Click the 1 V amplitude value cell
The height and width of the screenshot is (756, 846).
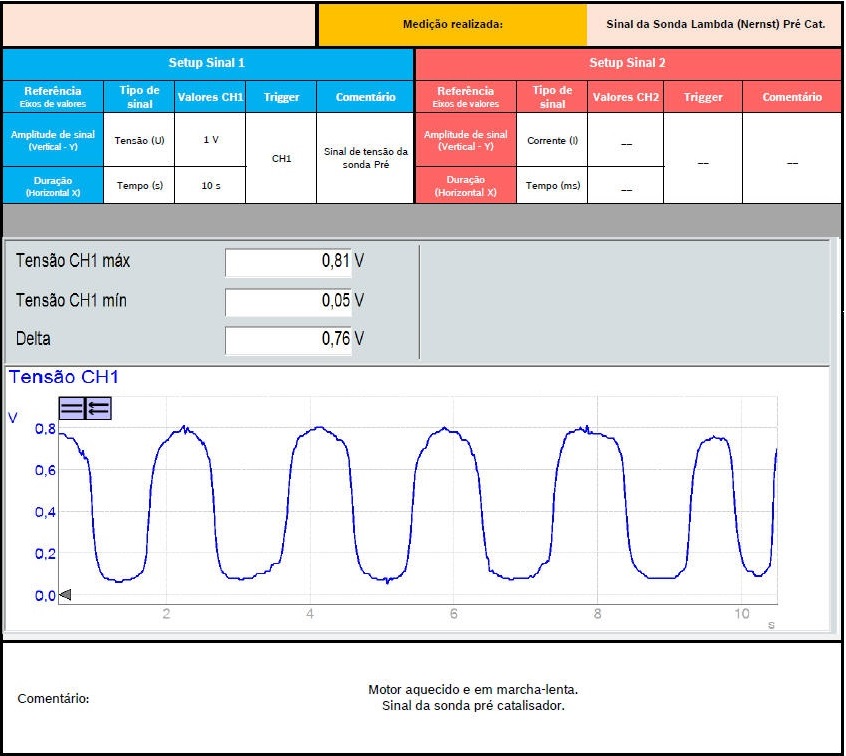tap(210, 140)
